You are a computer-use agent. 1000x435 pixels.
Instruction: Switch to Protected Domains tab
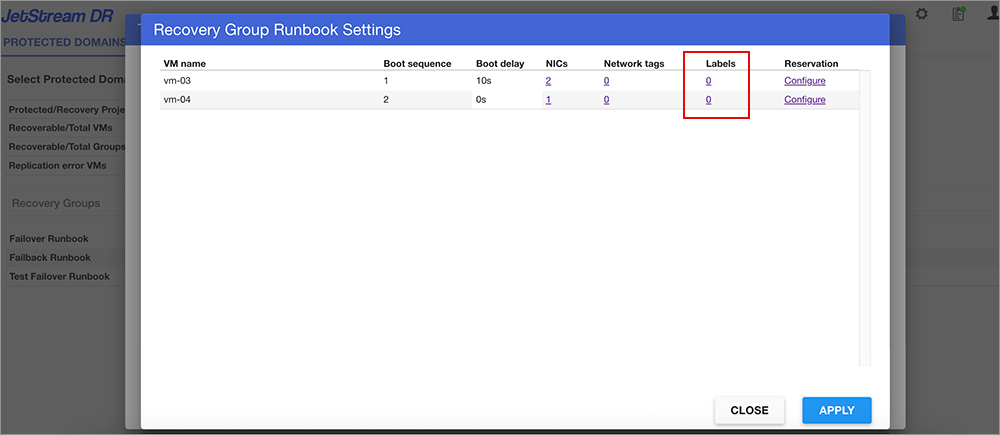click(64, 43)
